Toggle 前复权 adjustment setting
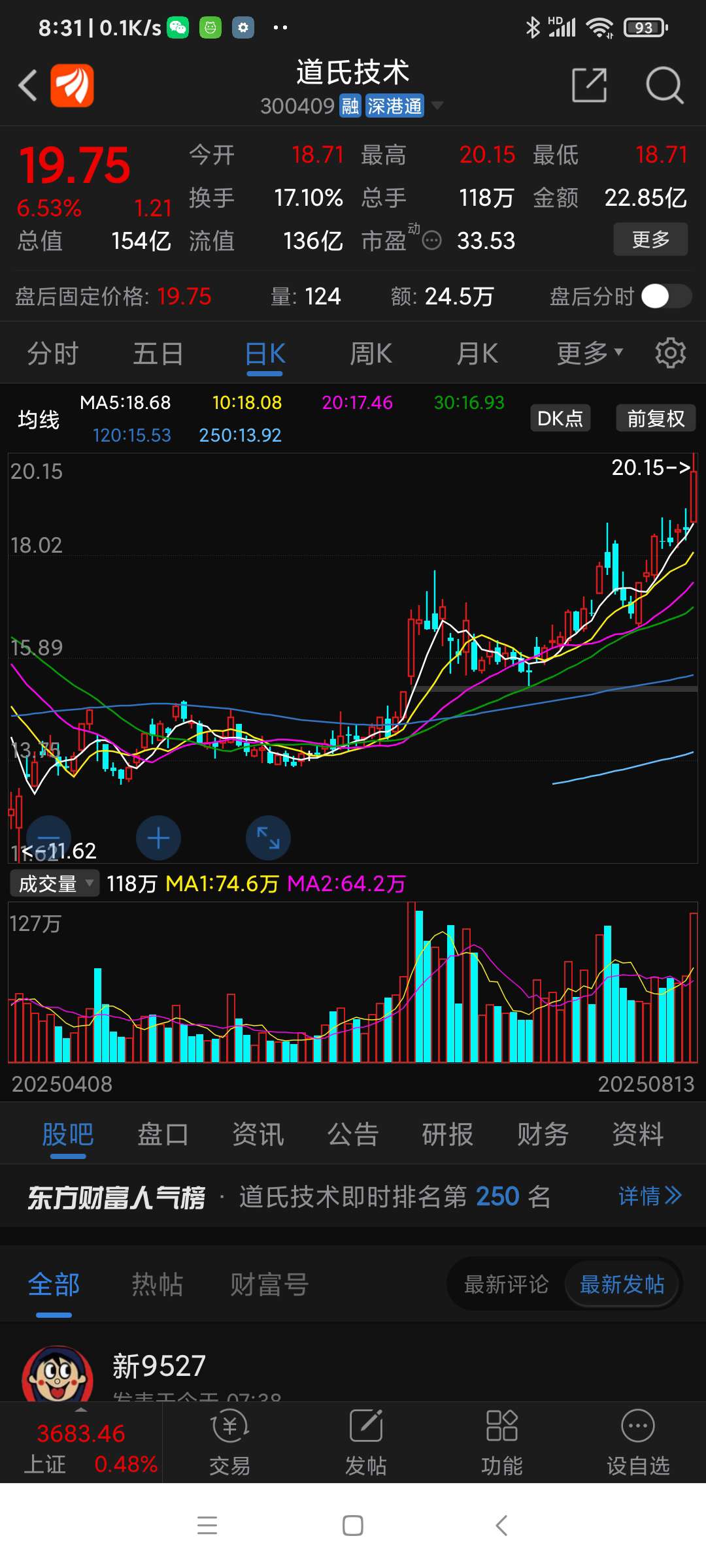 coord(656,418)
